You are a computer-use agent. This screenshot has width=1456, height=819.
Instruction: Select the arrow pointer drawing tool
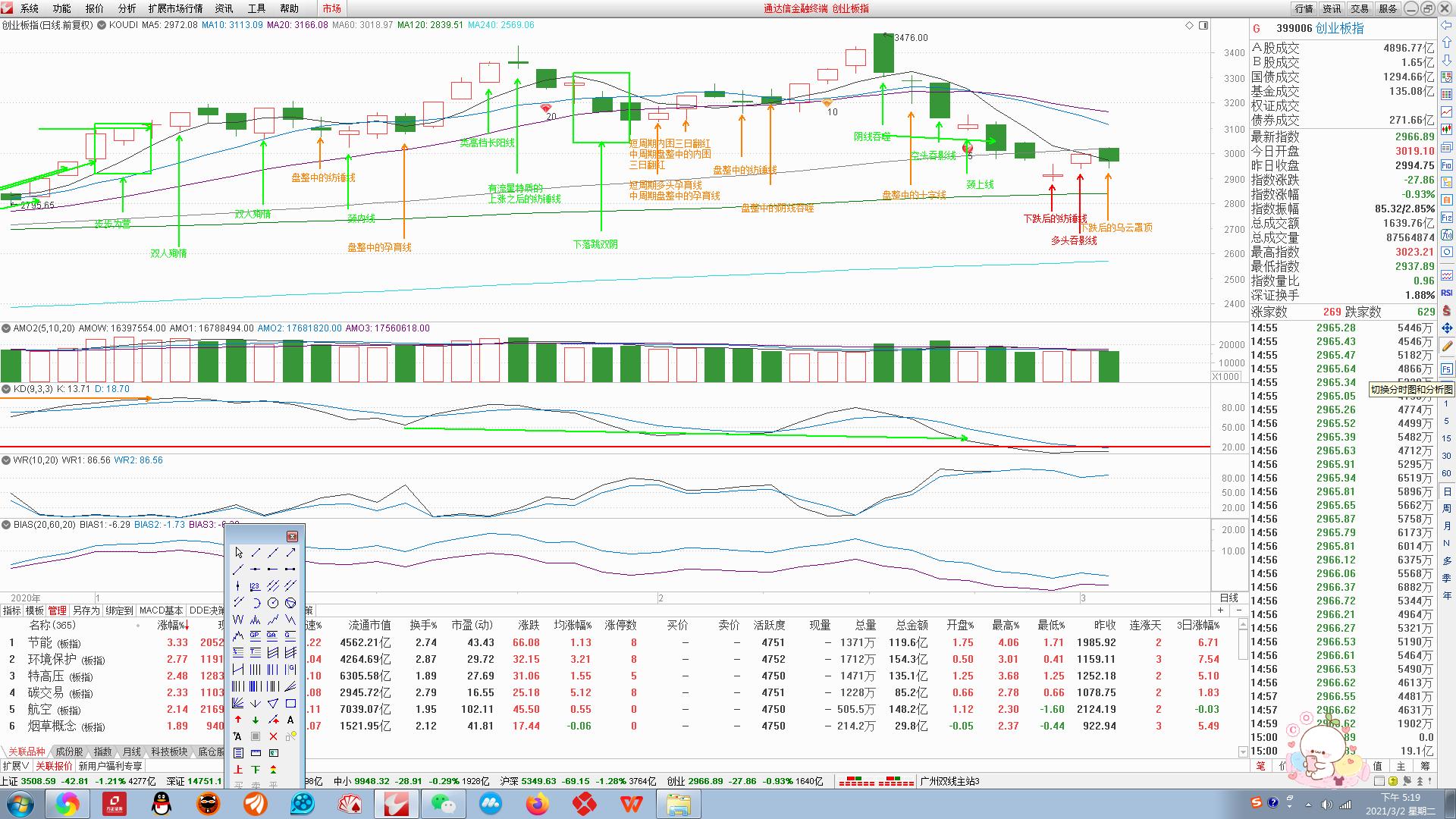(239, 552)
